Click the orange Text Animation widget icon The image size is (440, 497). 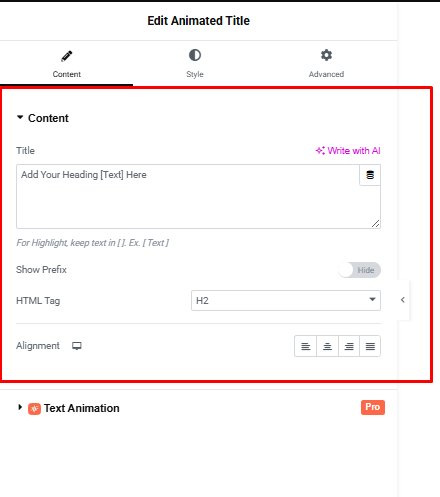(x=34, y=409)
